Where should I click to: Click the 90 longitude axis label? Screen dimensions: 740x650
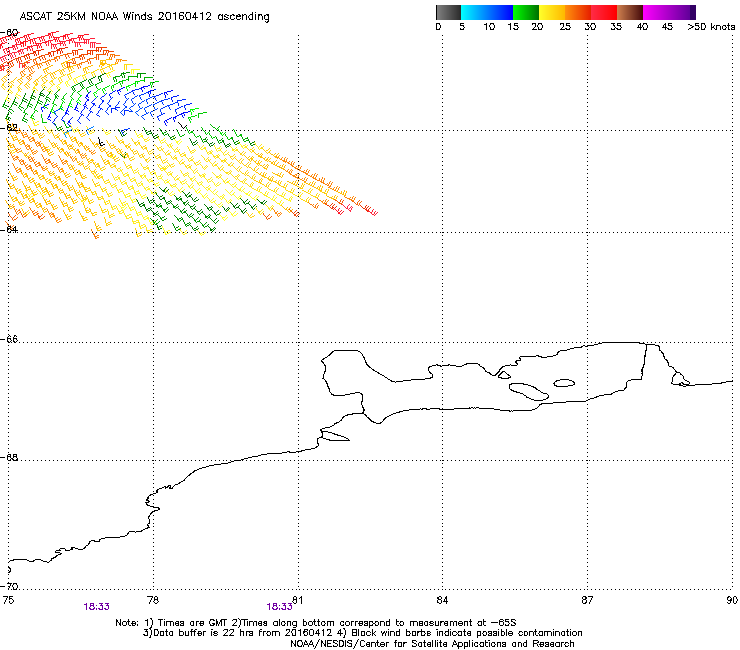tap(732, 600)
